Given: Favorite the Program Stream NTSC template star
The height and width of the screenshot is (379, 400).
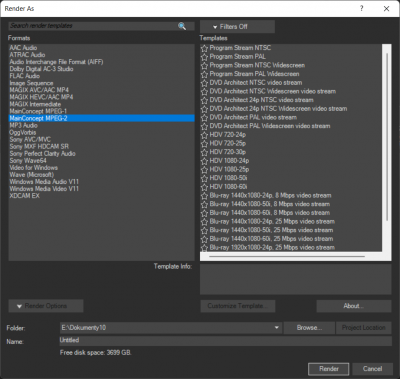Looking at the screenshot, I should point(204,48).
